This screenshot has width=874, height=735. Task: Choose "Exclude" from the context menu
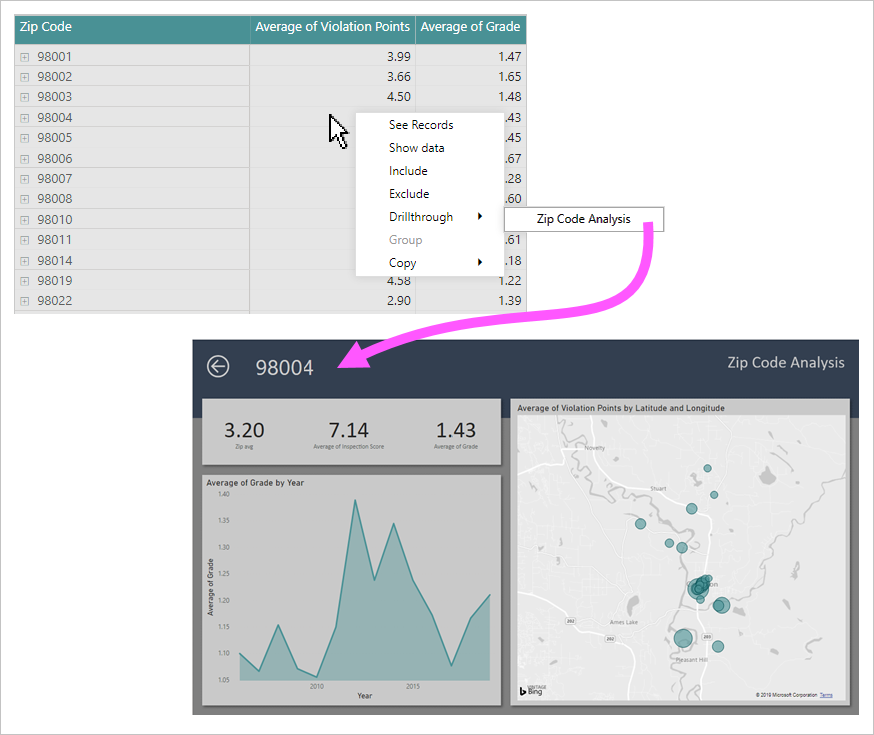pyautogui.click(x=408, y=193)
